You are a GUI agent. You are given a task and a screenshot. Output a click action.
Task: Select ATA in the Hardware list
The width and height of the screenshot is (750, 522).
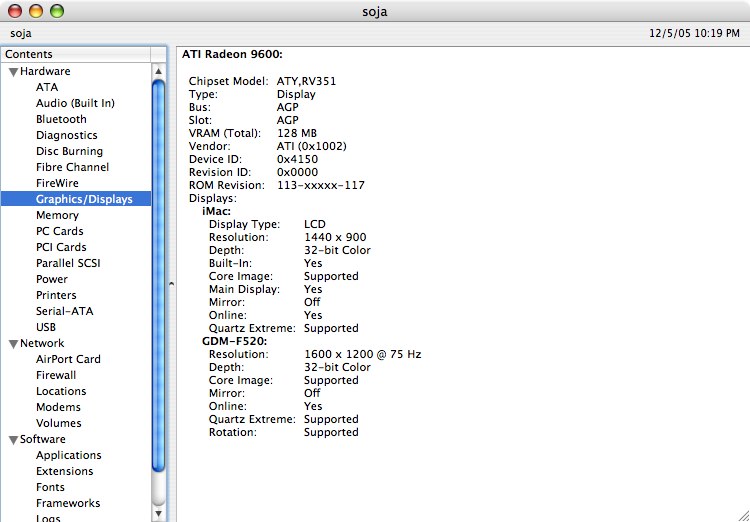pyautogui.click(x=47, y=87)
